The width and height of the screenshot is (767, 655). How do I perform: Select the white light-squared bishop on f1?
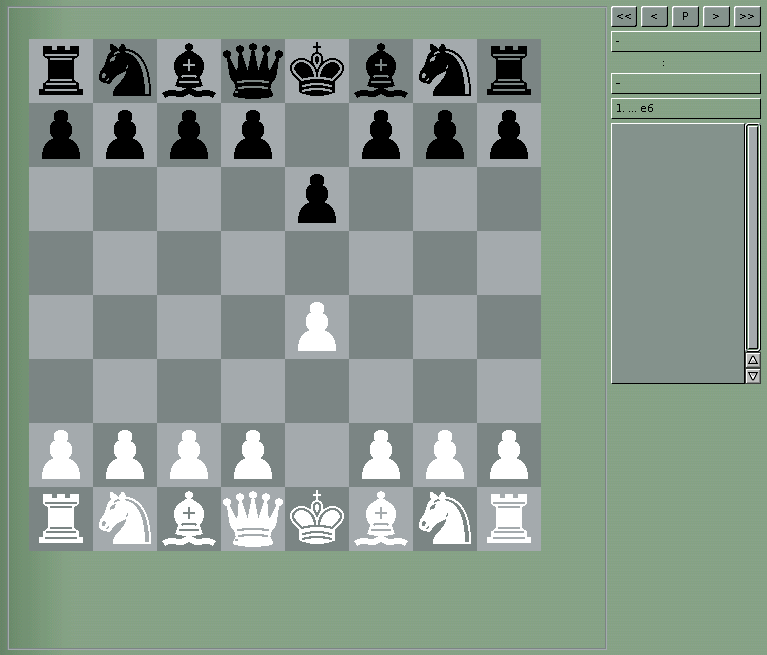tap(381, 519)
